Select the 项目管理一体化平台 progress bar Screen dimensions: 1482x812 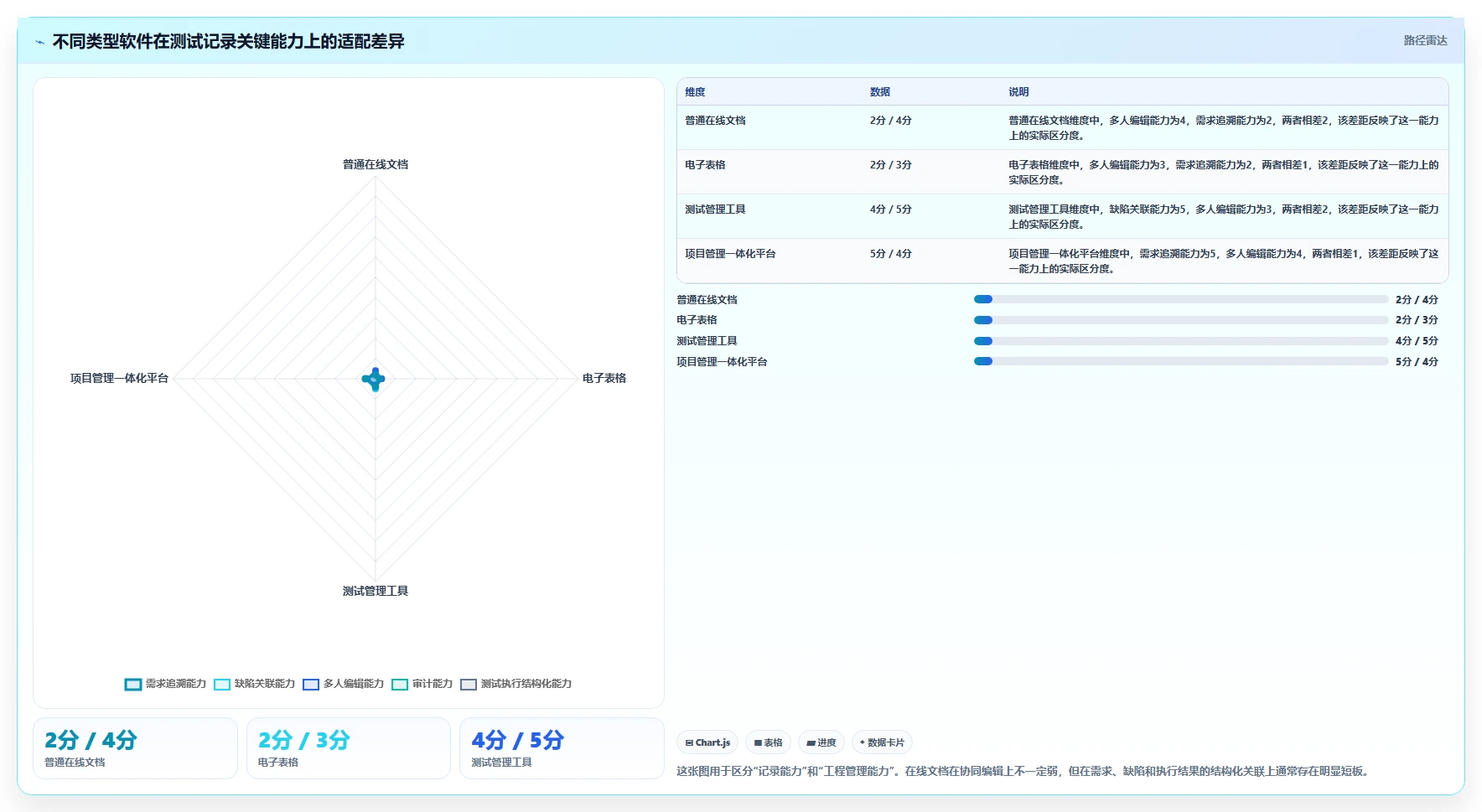(1181, 362)
